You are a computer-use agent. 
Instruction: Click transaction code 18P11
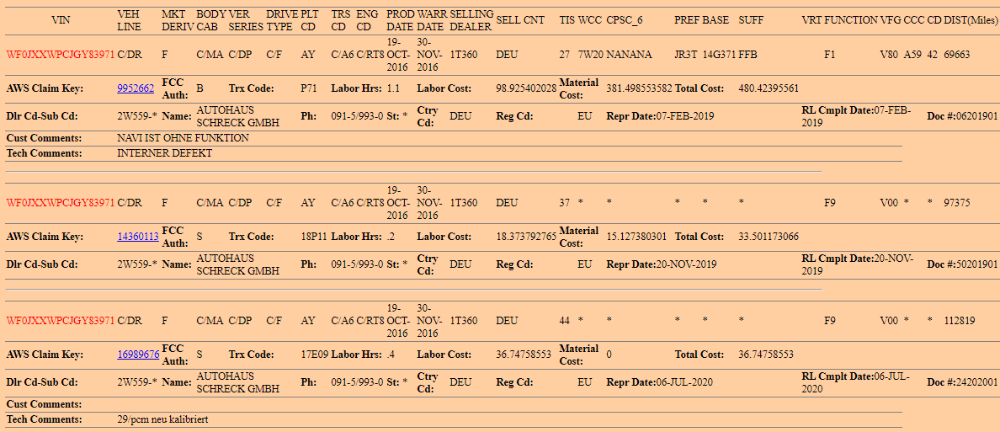point(314,237)
